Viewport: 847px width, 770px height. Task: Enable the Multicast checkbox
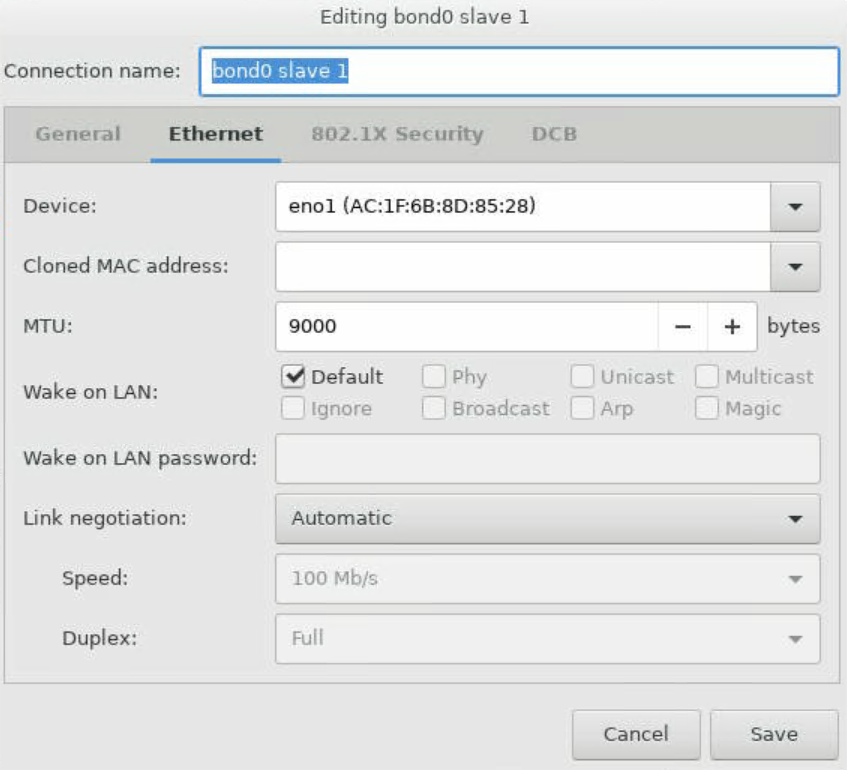click(707, 377)
